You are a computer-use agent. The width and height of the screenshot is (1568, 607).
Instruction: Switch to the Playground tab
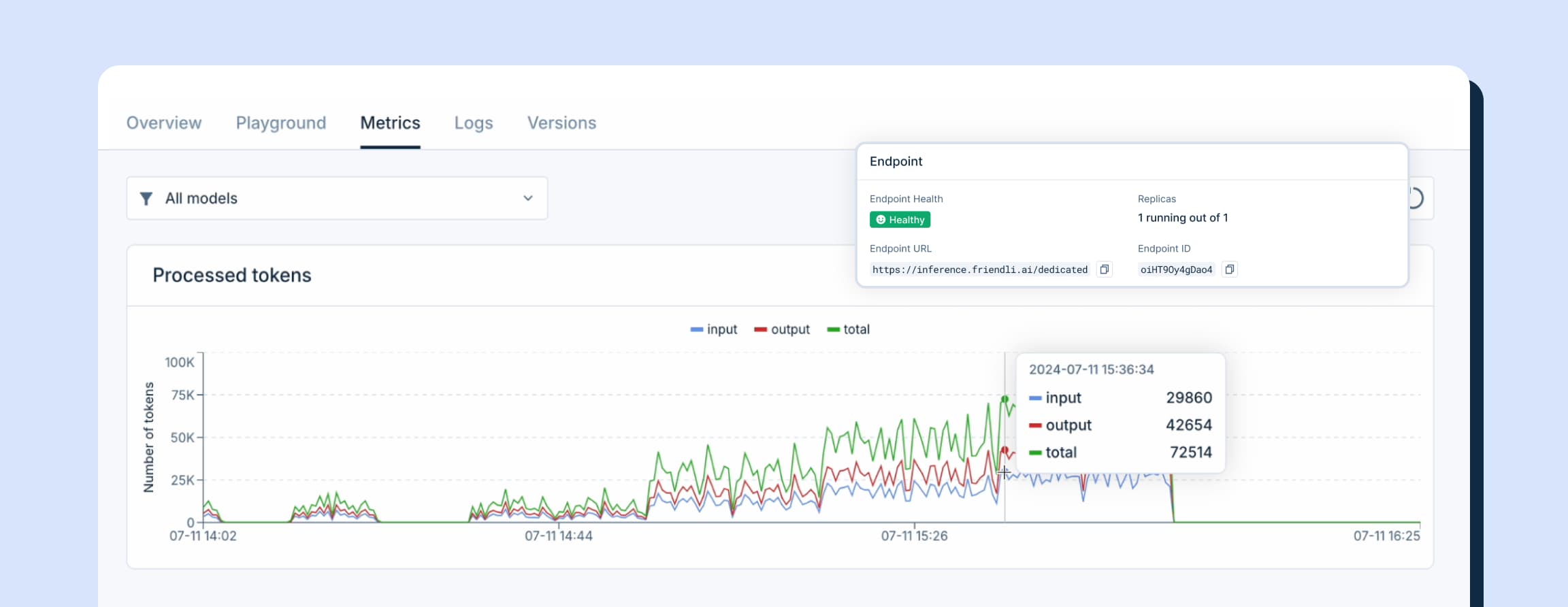point(281,123)
